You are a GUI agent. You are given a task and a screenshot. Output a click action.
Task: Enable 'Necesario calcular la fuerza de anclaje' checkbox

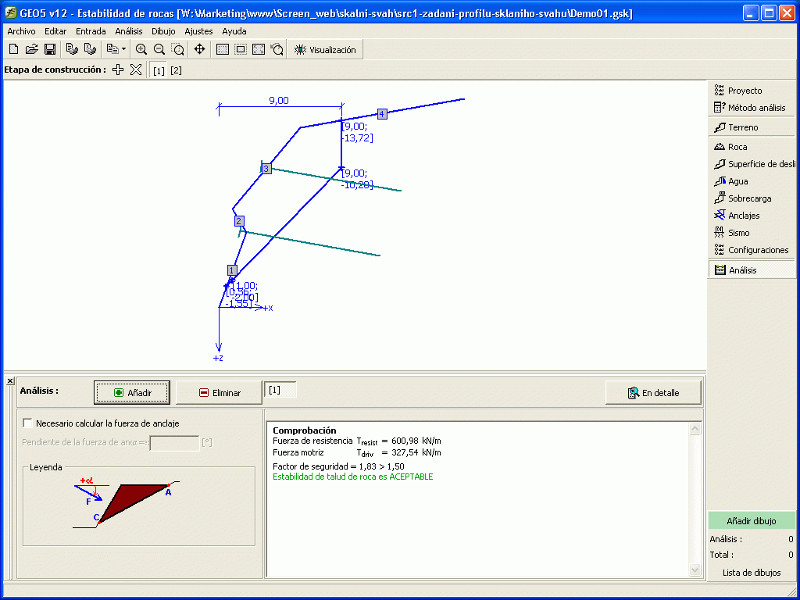pyautogui.click(x=27, y=423)
